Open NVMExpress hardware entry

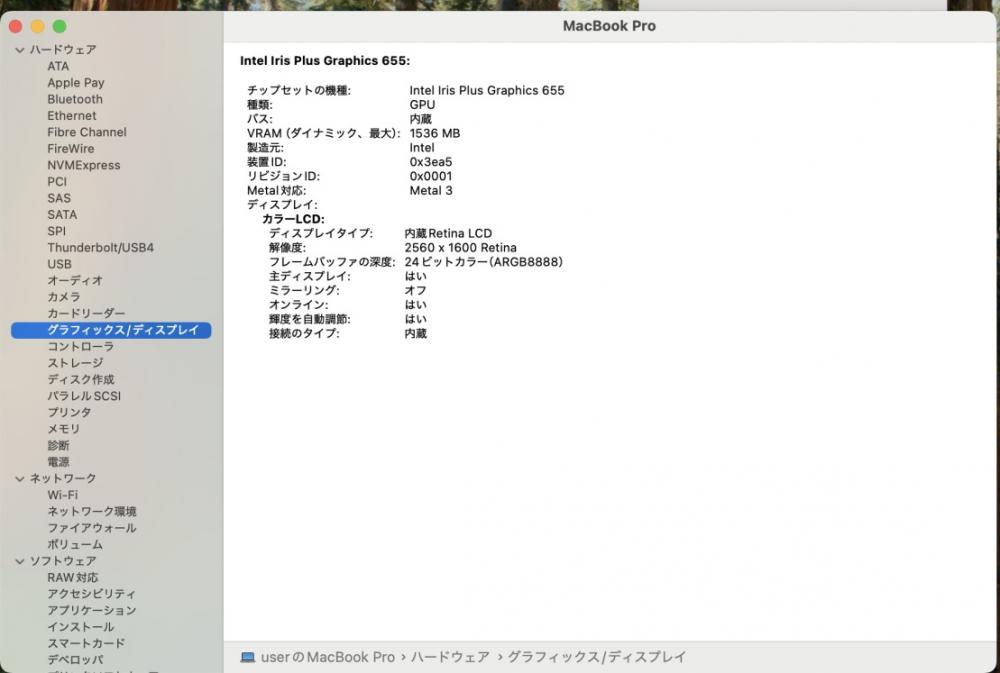click(84, 165)
